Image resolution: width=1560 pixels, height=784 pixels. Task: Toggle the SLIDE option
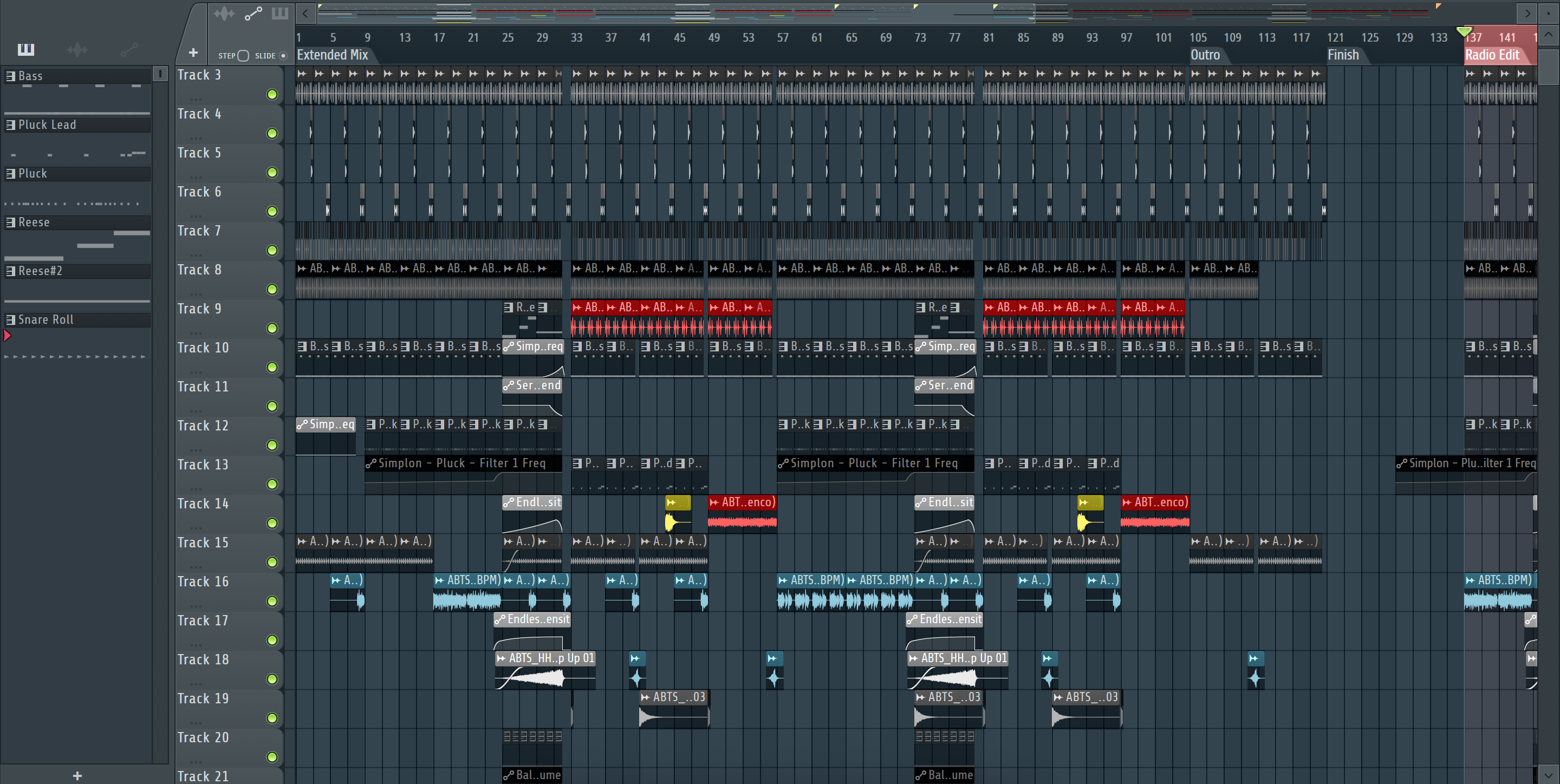click(283, 56)
